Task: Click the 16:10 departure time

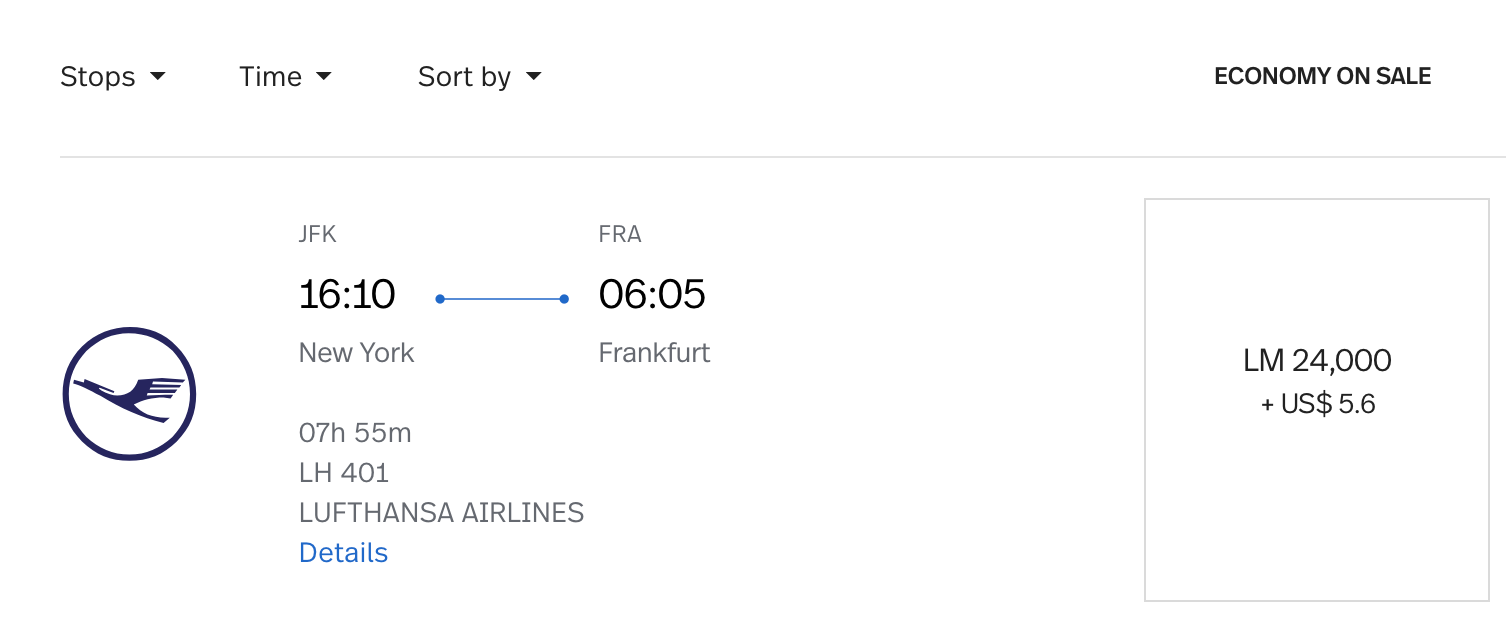Action: [347, 294]
